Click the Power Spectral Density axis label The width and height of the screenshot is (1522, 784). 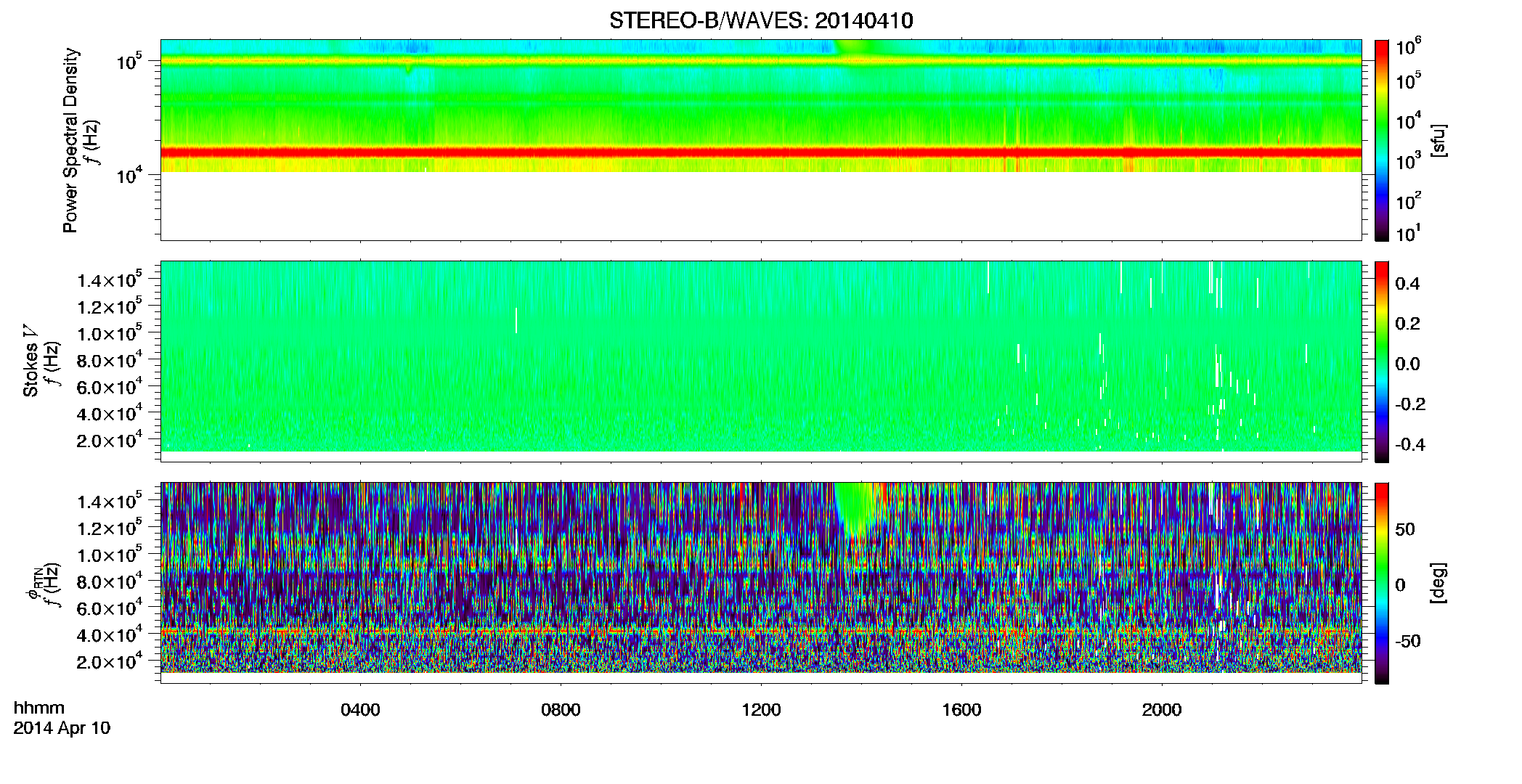tap(70, 140)
